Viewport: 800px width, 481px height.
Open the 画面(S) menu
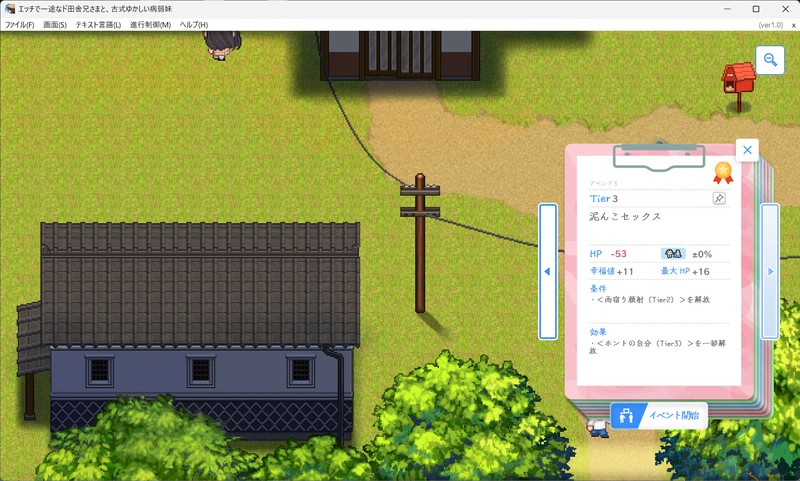55,24
